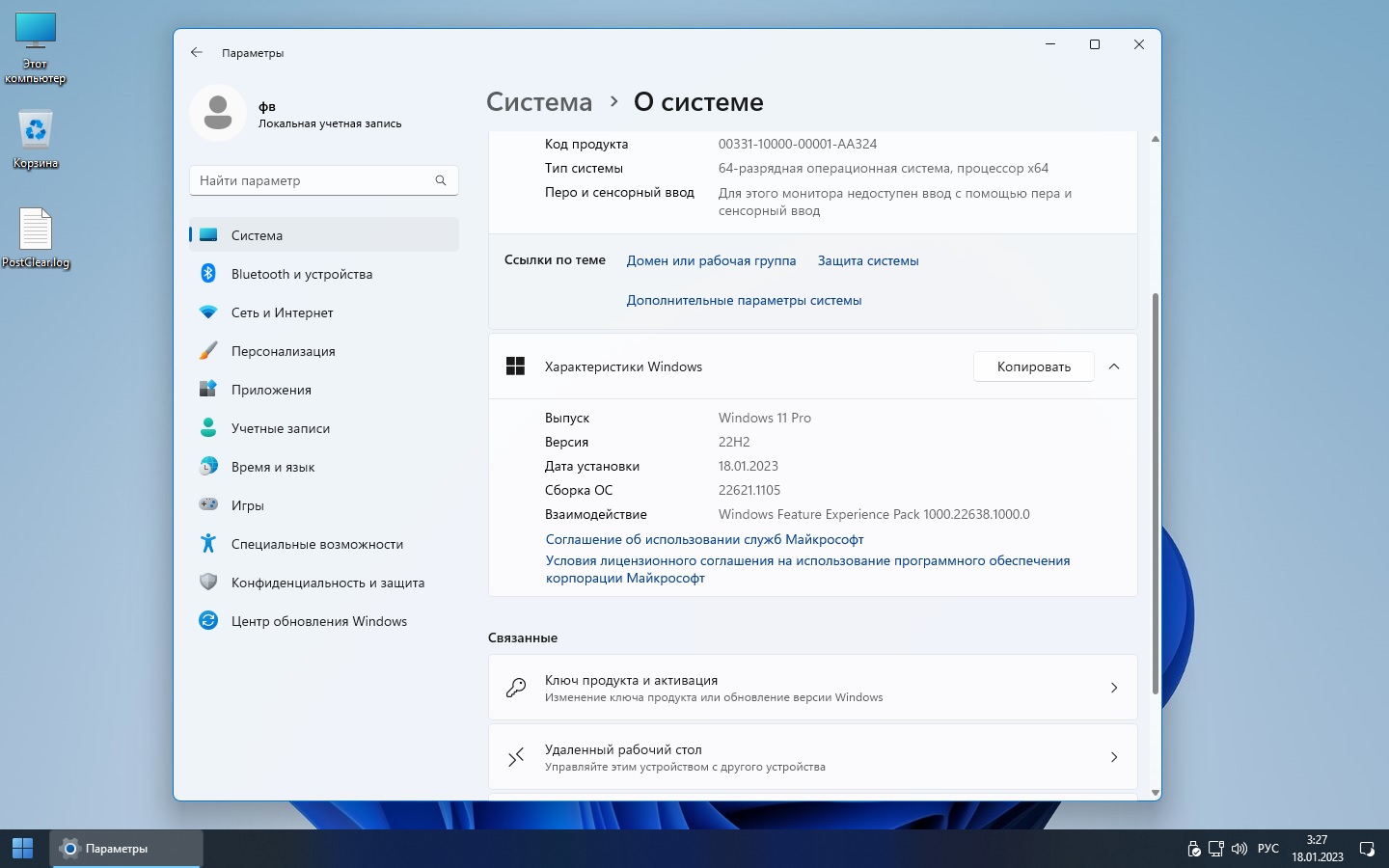The width and height of the screenshot is (1389, 868).
Task: Open the user account avatar
Action: click(218, 113)
